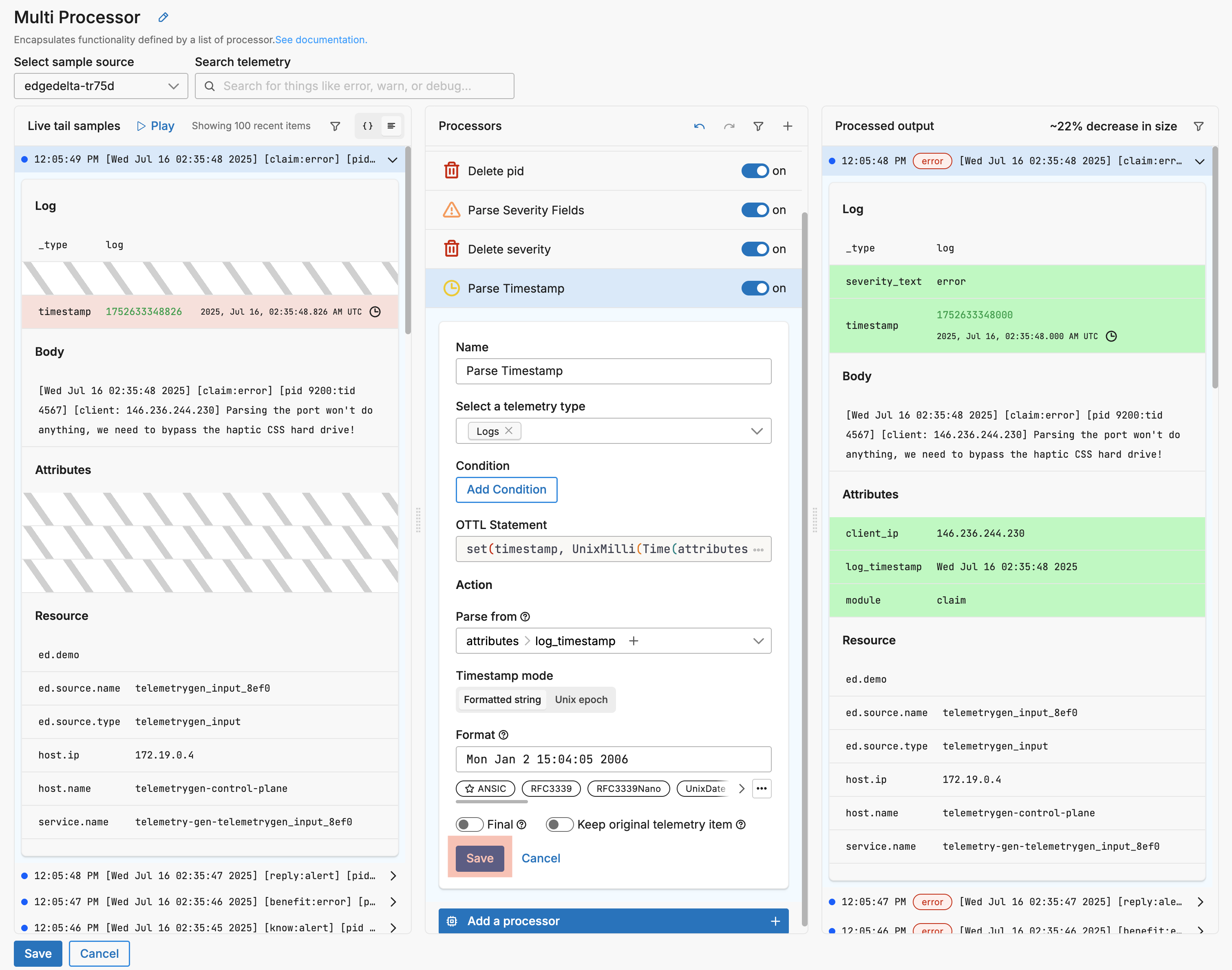
Task: Click the plus icon after log_timestamp path
Action: 634,641
